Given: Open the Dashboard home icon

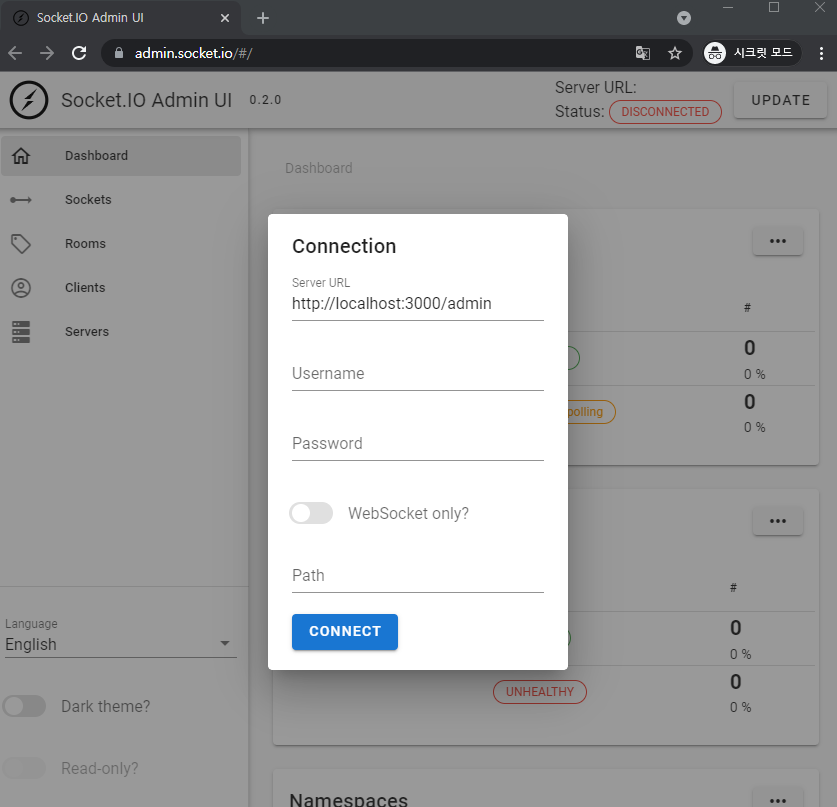Looking at the screenshot, I should tap(21, 156).
